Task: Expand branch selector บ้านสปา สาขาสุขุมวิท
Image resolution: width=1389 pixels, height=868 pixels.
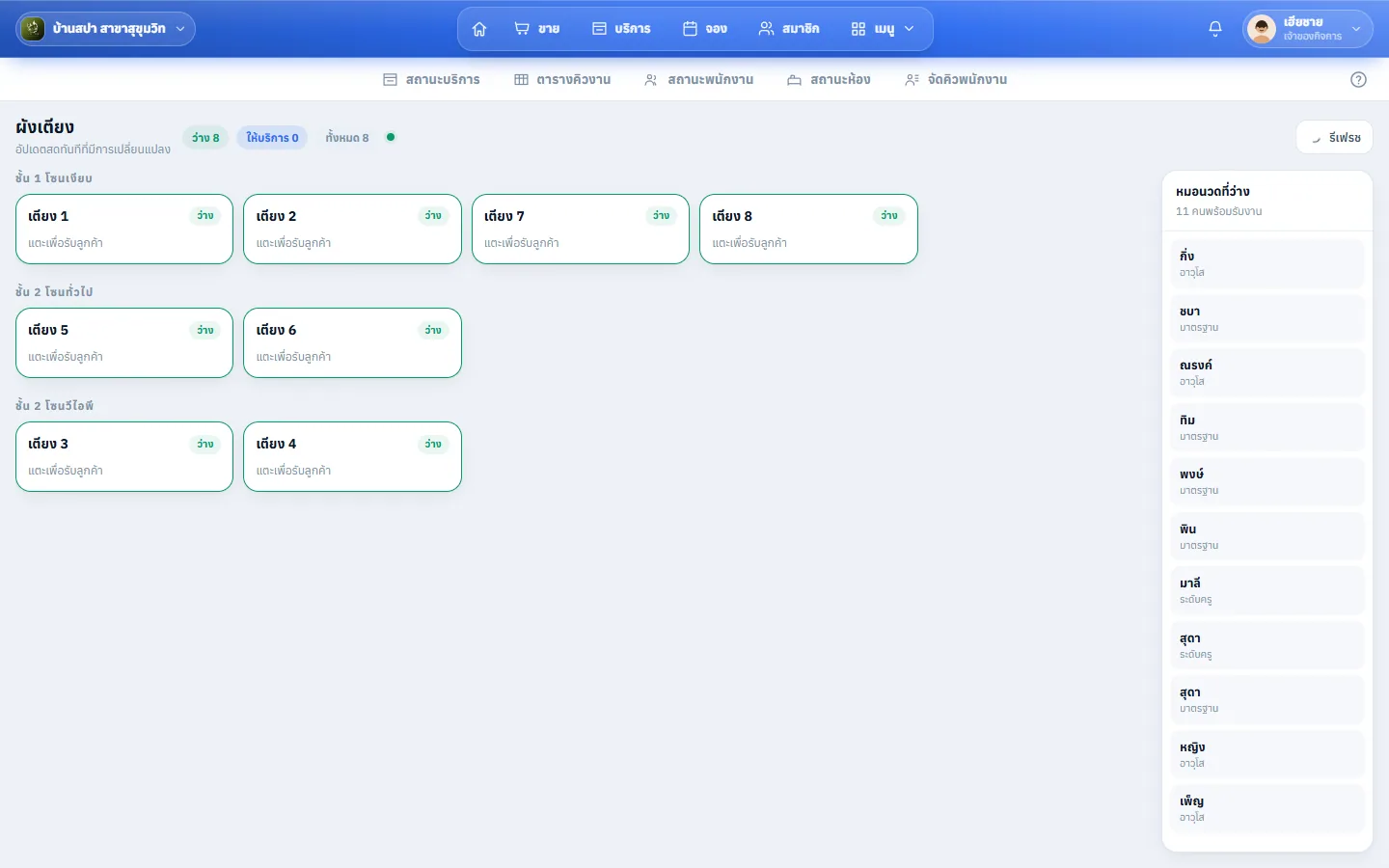Action: point(105,29)
